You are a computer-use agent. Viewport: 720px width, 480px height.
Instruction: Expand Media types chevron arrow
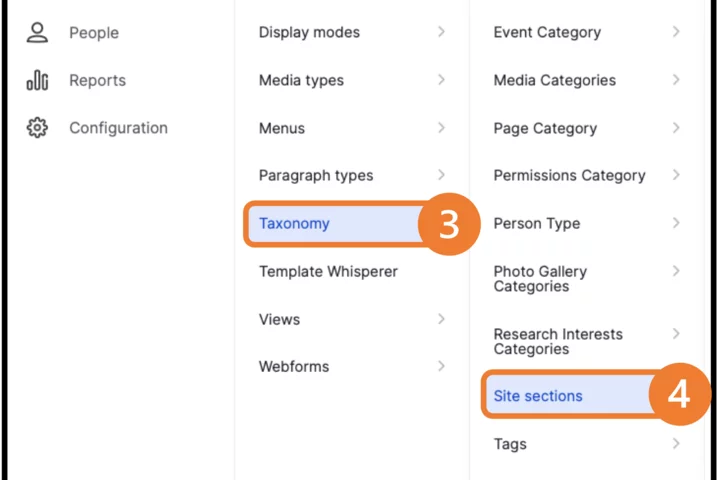pos(441,80)
